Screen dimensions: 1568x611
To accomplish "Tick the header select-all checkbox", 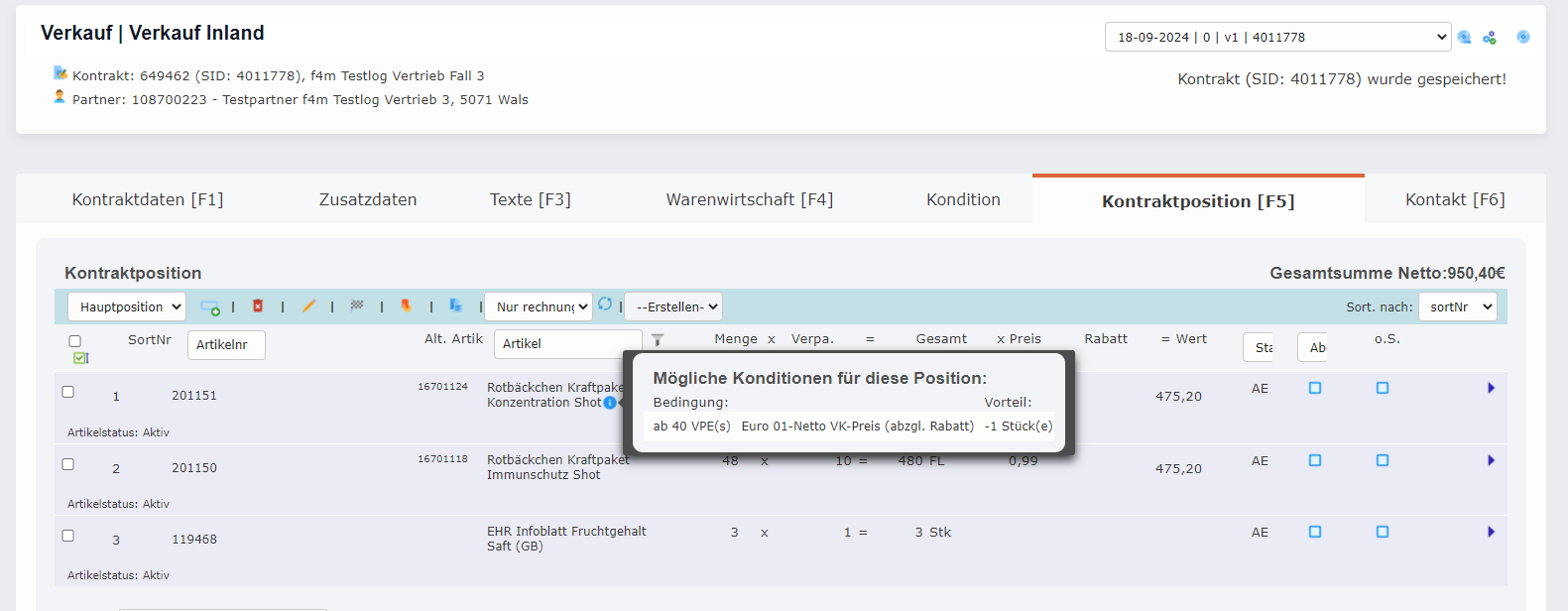I will 74,341.
